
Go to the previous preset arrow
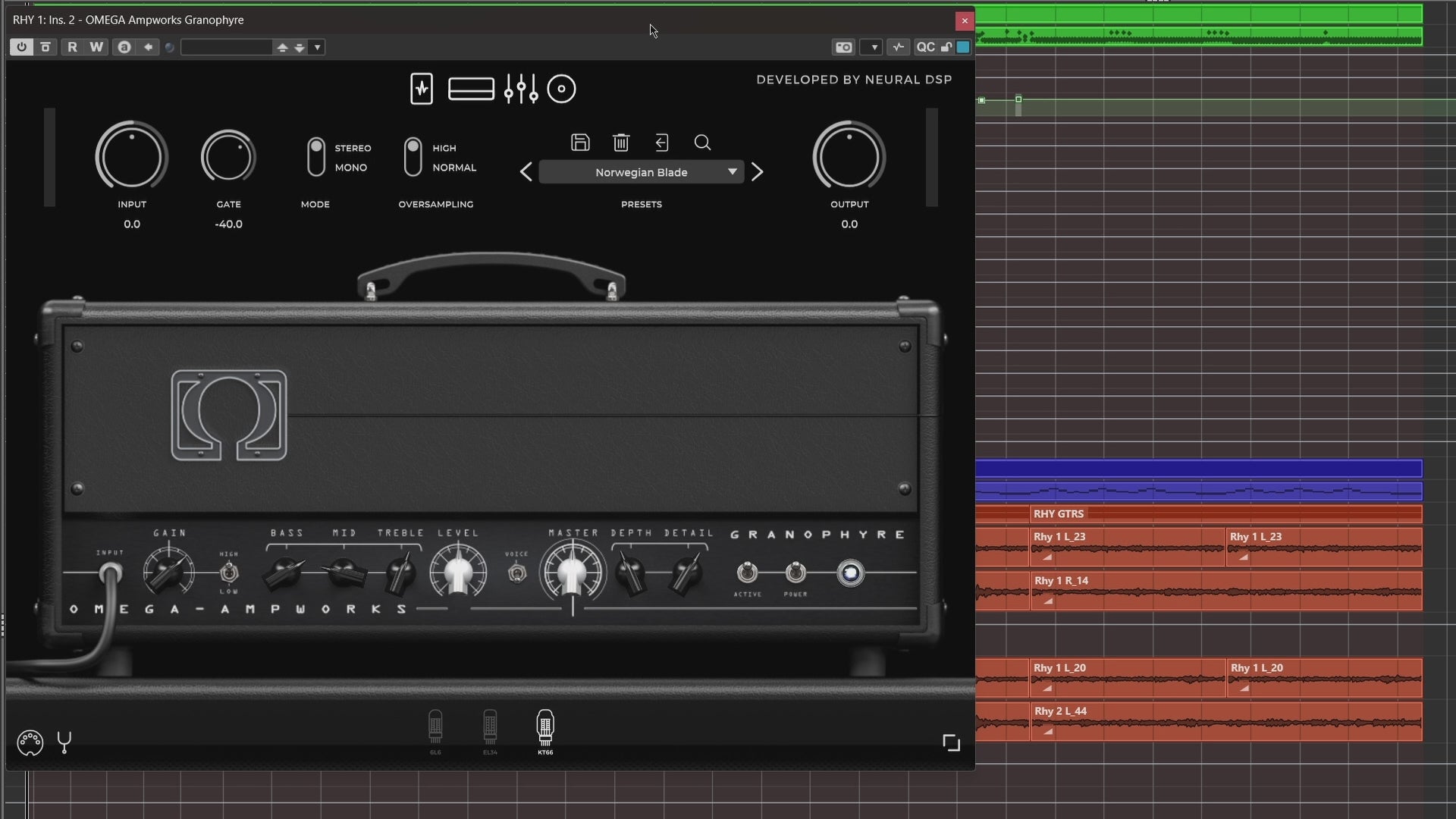(x=526, y=172)
